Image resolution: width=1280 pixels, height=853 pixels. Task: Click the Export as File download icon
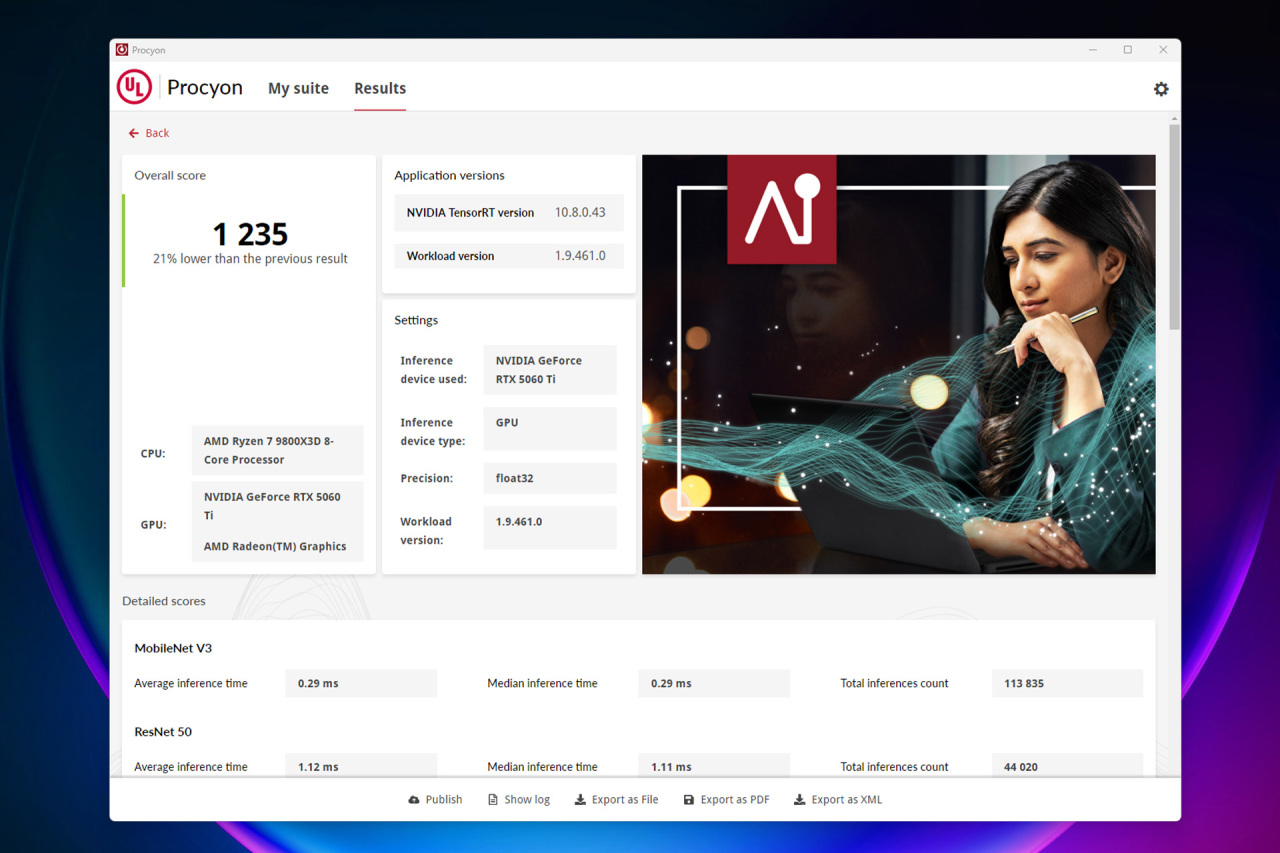[580, 800]
